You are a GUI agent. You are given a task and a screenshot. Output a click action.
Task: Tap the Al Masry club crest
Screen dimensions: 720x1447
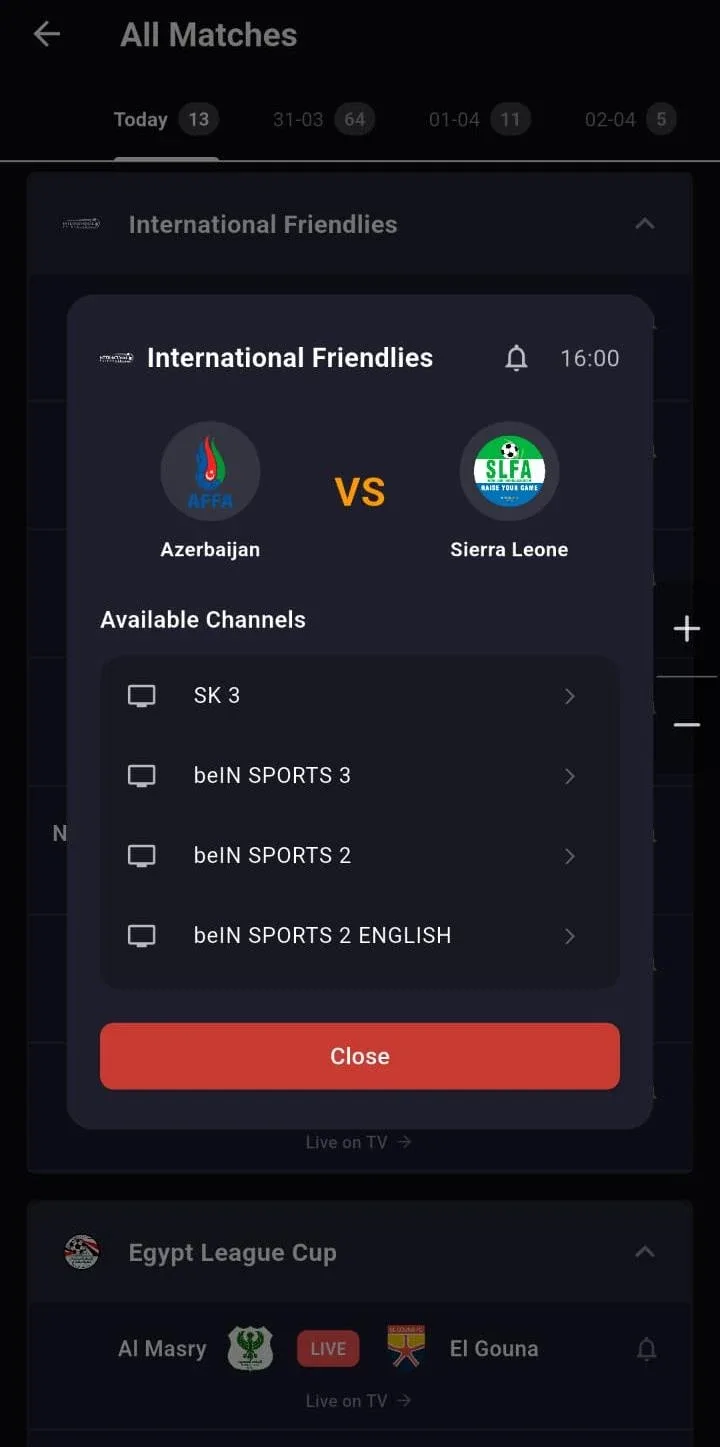pos(250,1347)
